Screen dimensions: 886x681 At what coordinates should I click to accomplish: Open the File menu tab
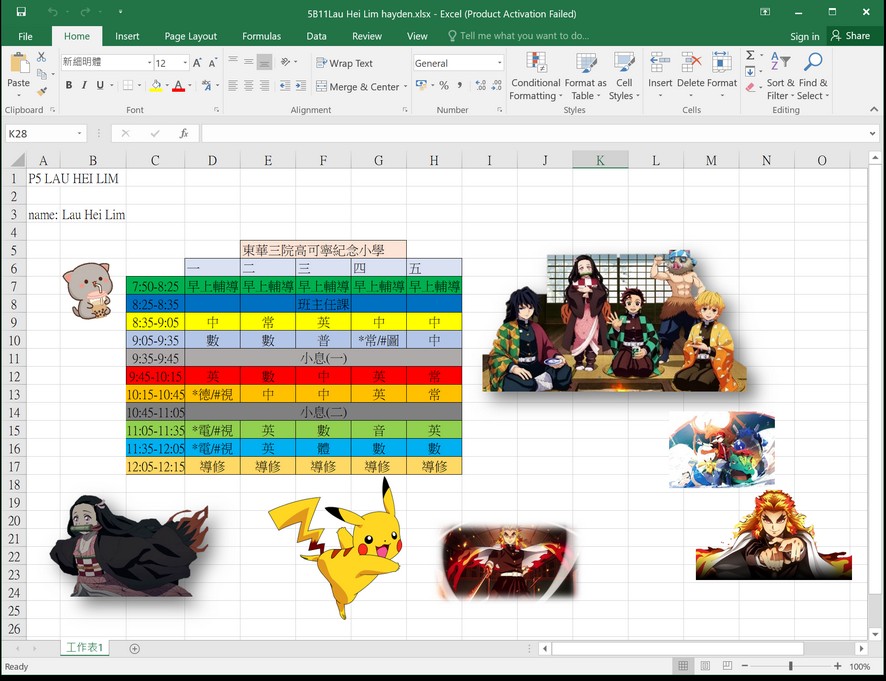(25, 36)
